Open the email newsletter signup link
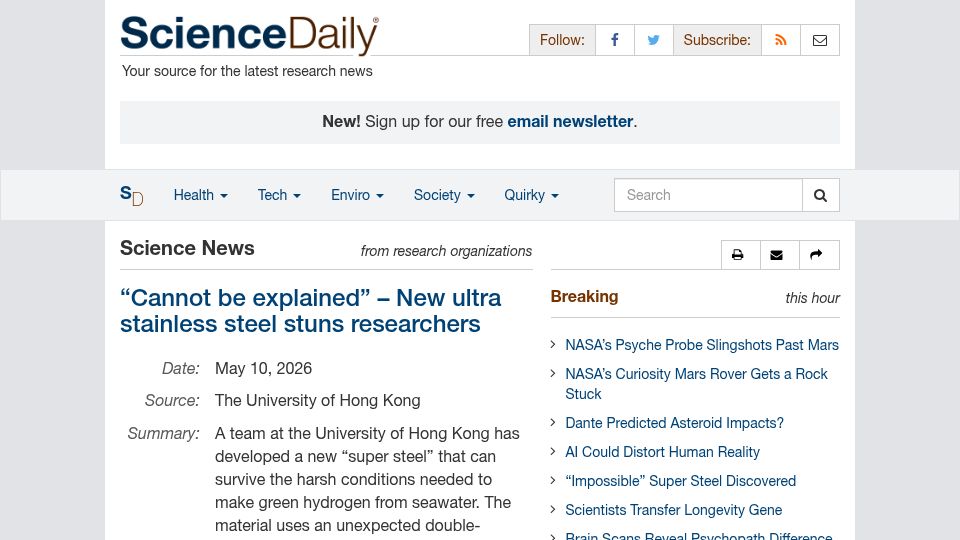 click(x=570, y=122)
